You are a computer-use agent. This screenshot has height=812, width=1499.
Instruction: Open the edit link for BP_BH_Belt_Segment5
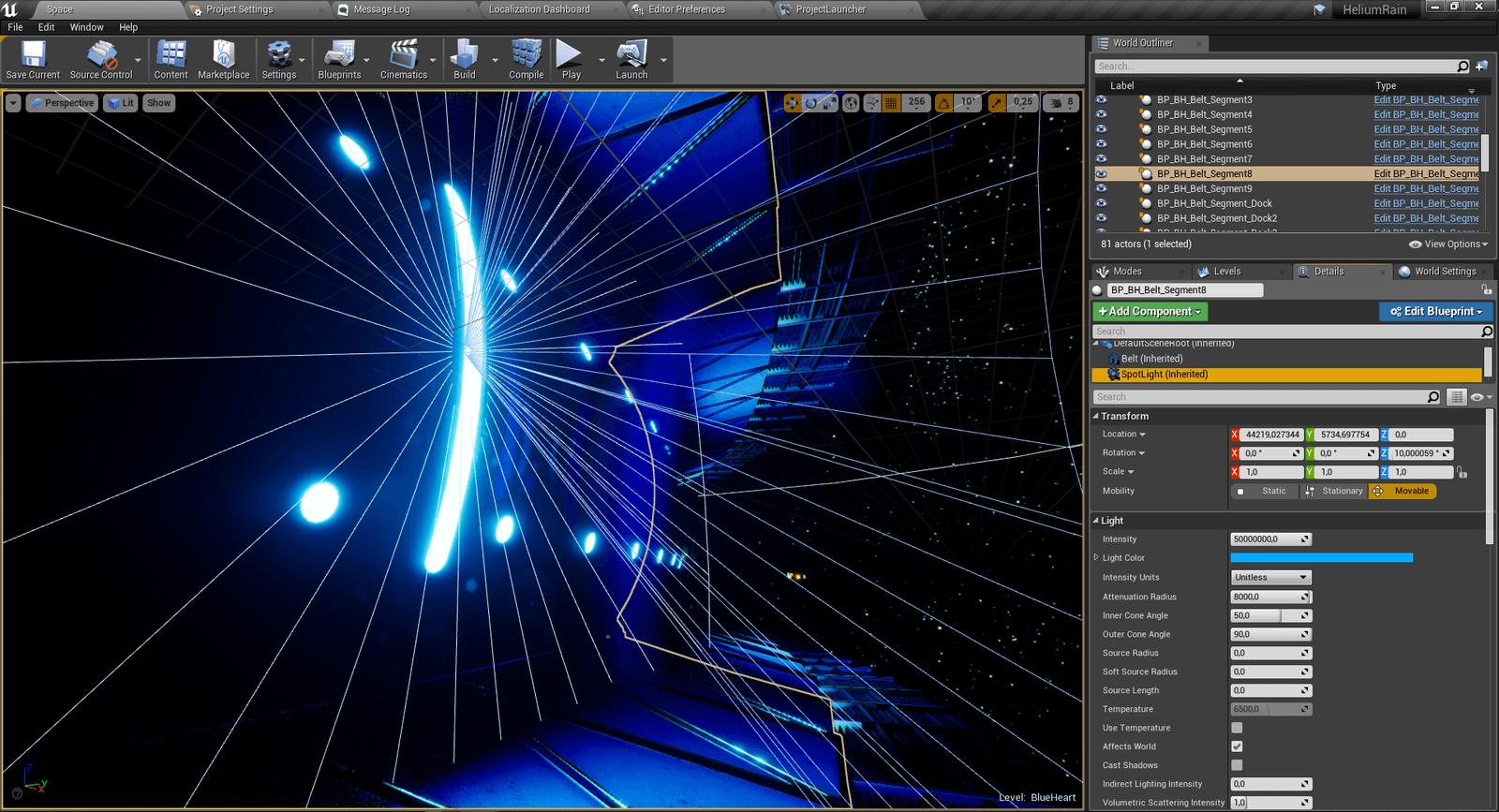pyautogui.click(x=1427, y=129)
